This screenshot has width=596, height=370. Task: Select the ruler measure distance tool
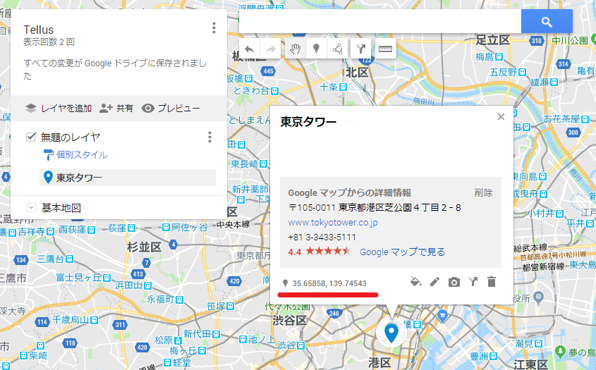pos(385,49)
